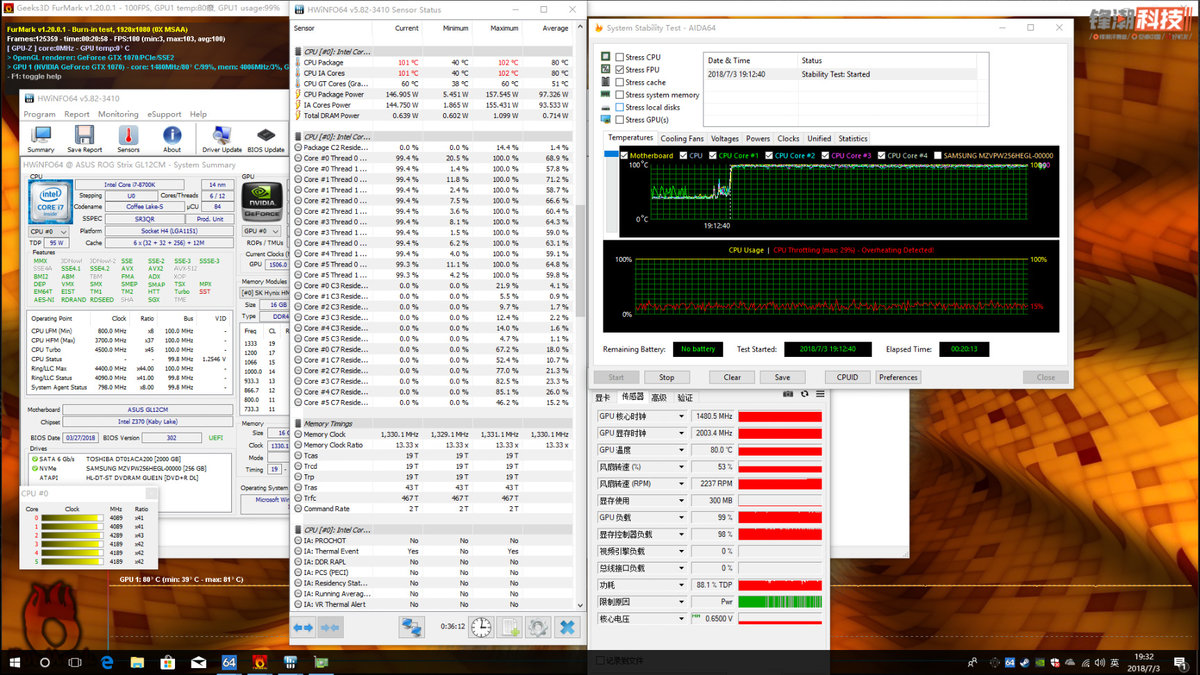Click the Preferences button

click(897, 377)
